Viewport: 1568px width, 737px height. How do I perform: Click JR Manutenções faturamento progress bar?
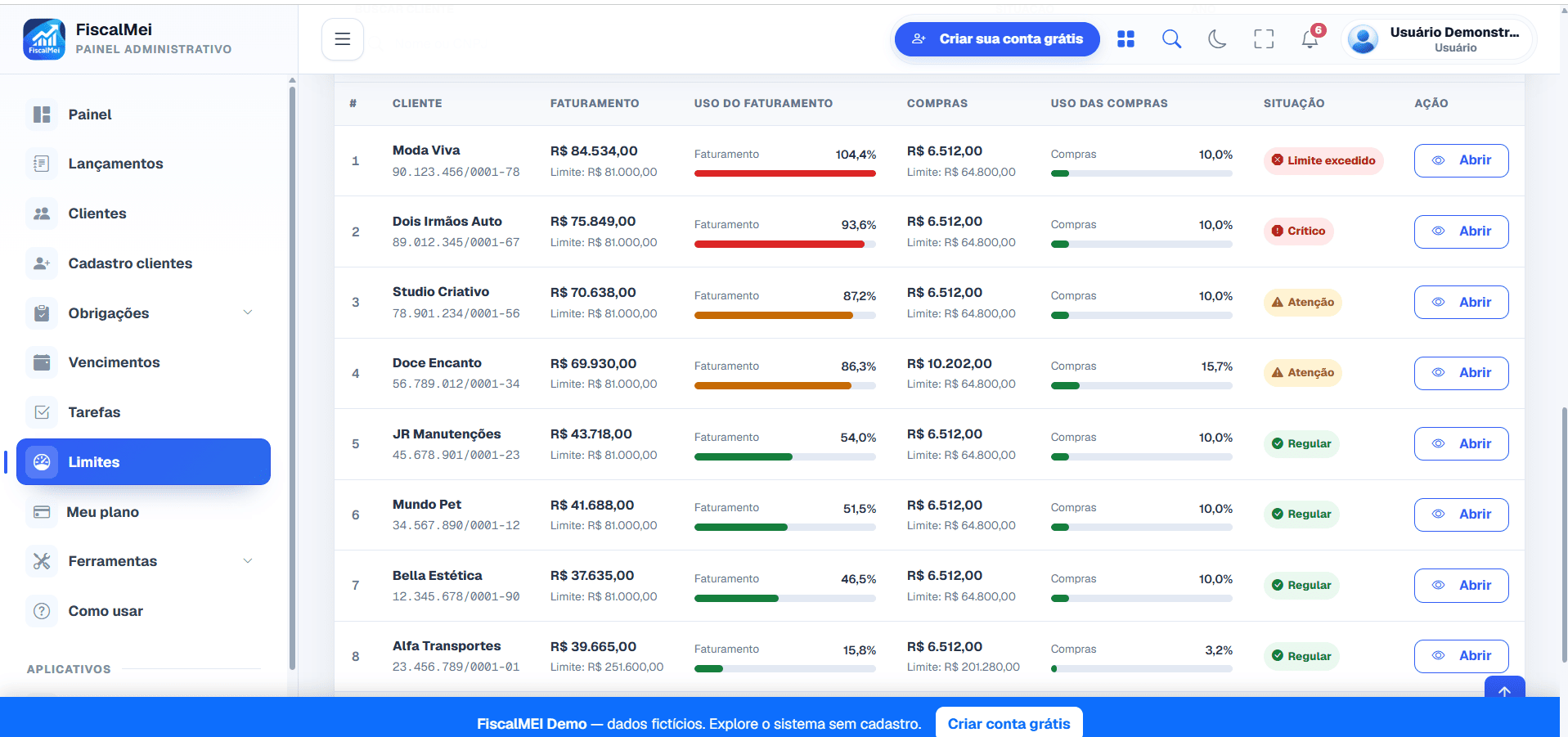pos(785,456)
